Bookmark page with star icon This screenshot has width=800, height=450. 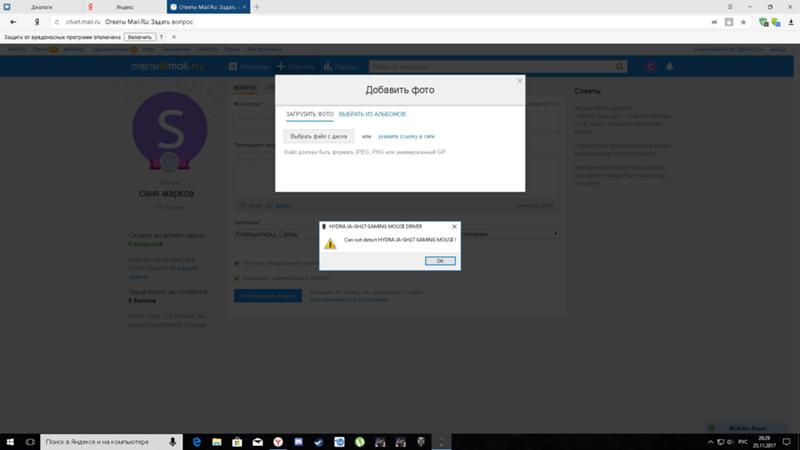(x=743, y=22)
